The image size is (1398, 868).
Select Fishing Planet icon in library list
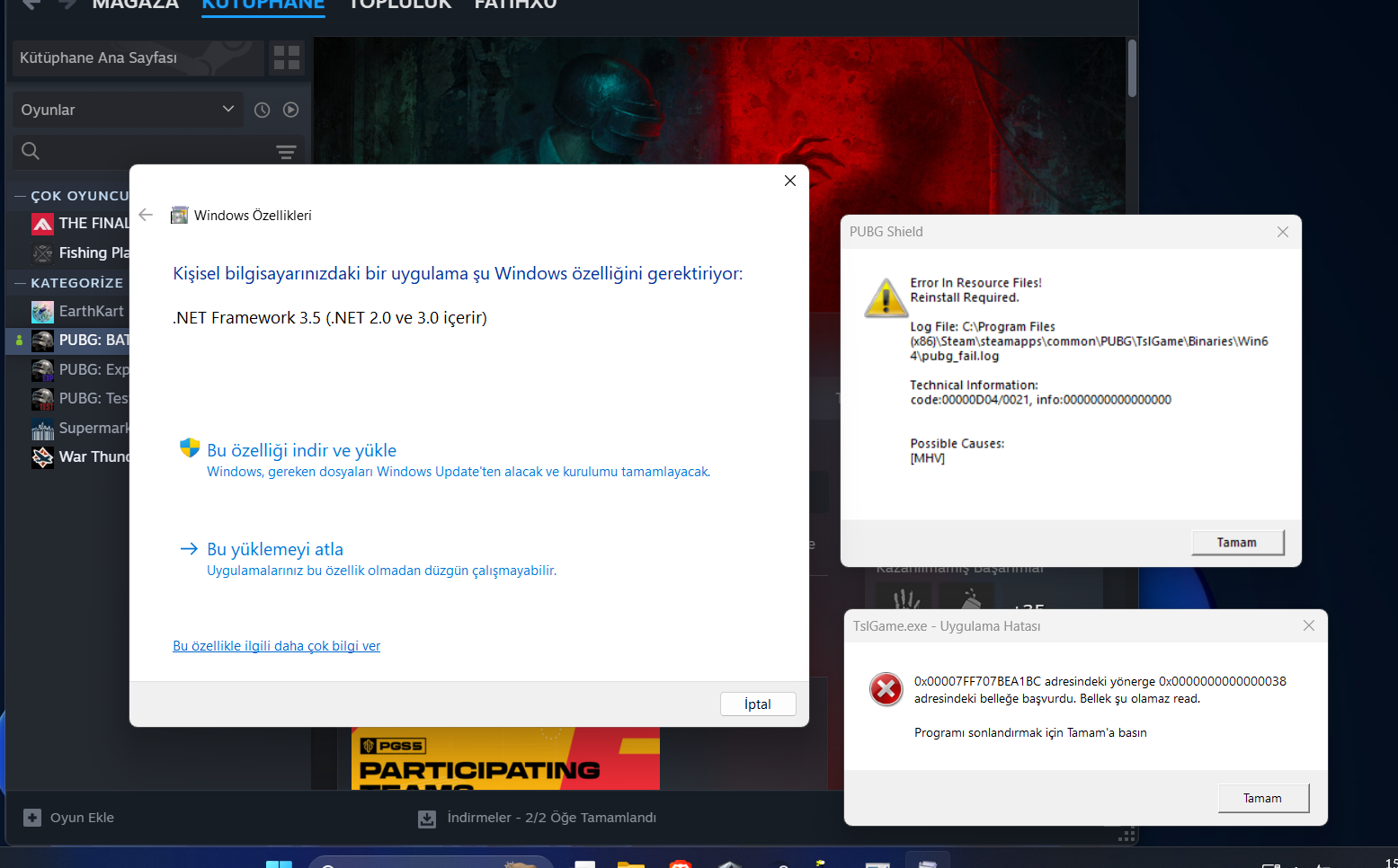click(42, 252)
